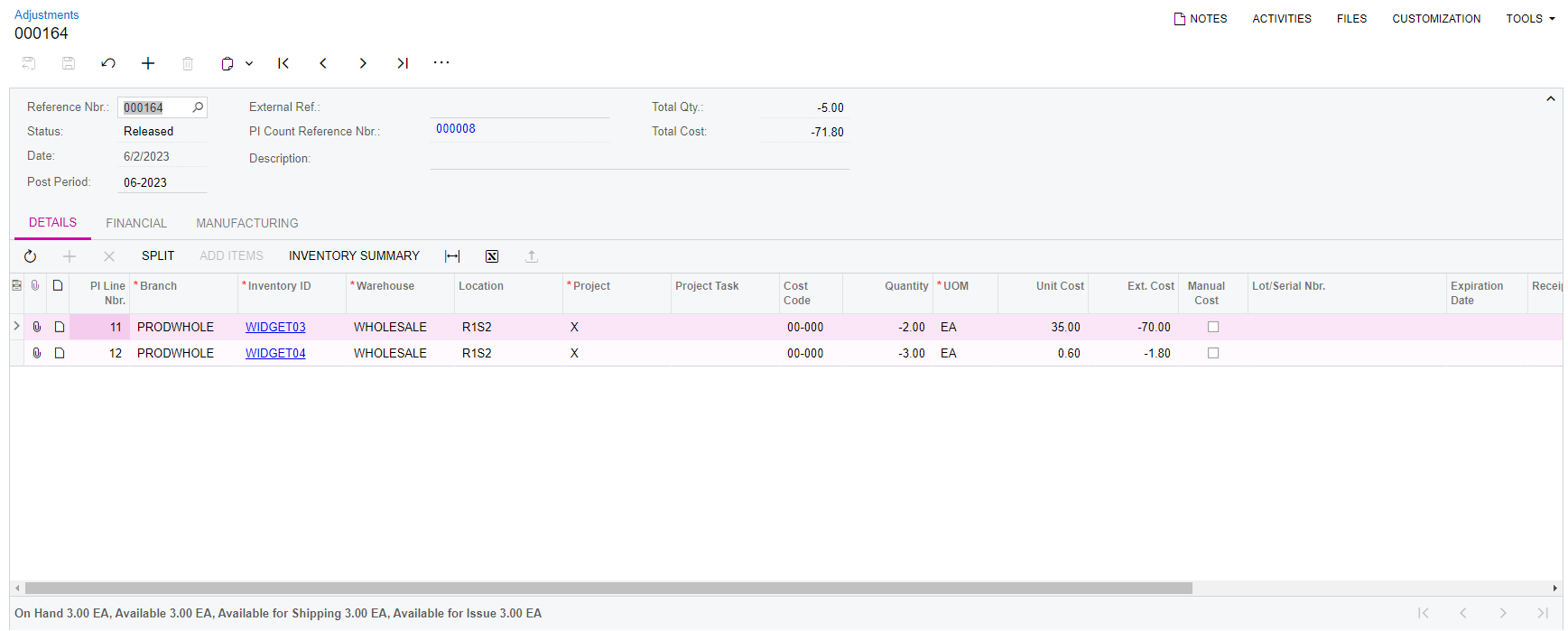Click the Adjustments breadcrumb link
The width and height of the screenshot is (1568, 631).
[x=47, y=14]
